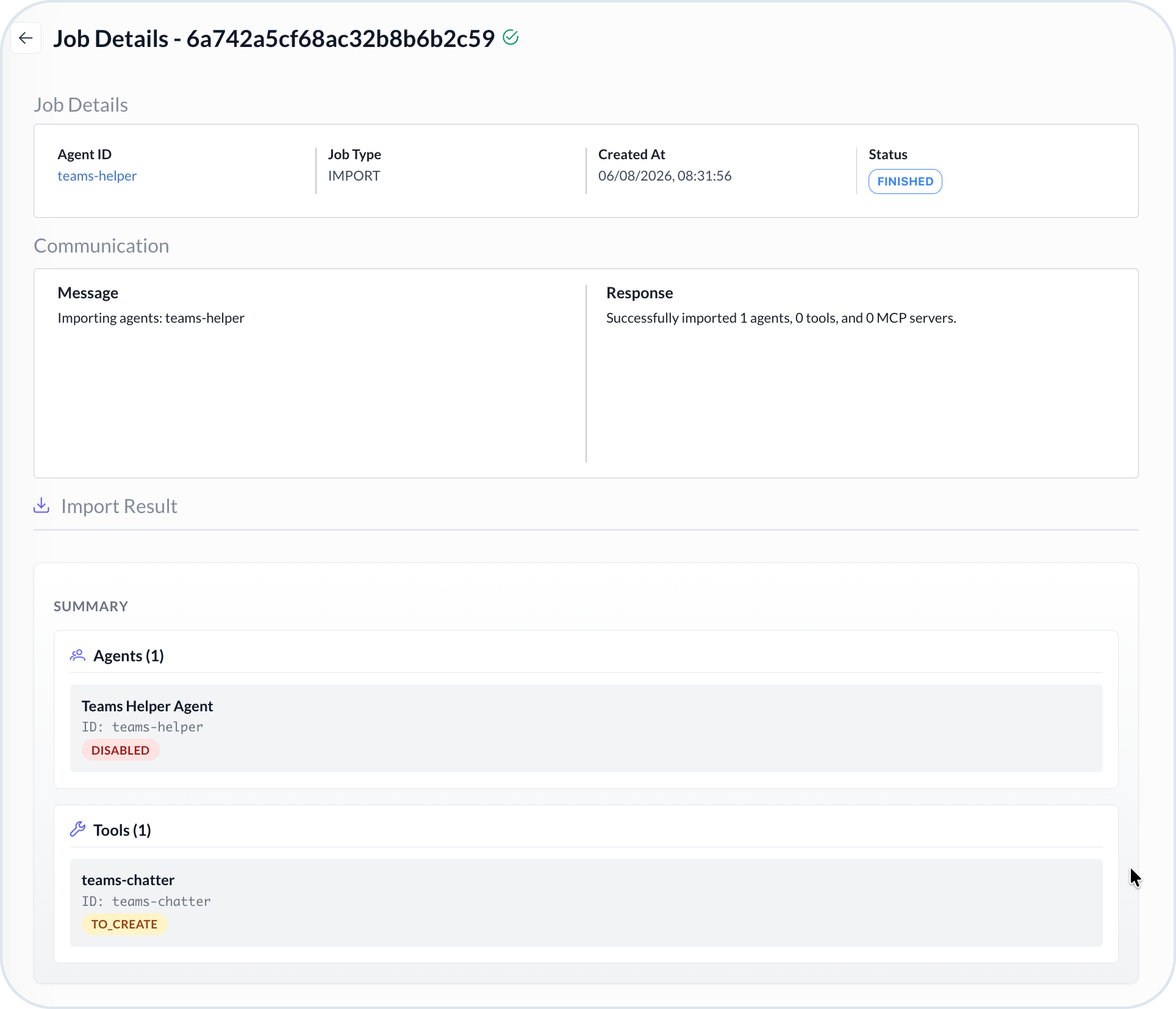Image resolution: width=1176 pixels, height=1009 pixels.
Task: Click the 'Importing agents: teams-helper' message
Action: click(151, 318)
